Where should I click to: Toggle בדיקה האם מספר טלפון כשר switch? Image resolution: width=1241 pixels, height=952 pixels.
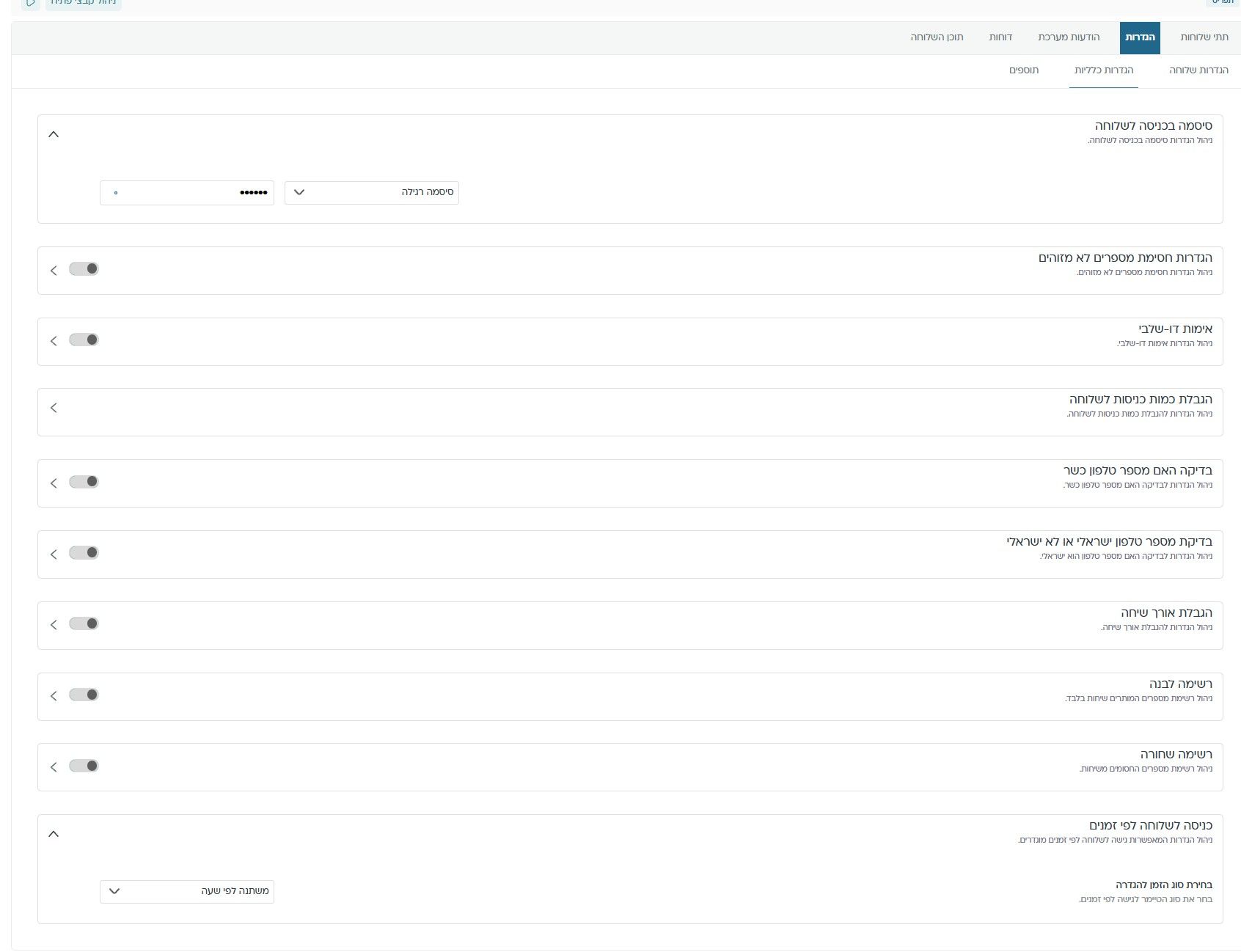pyautogui.click(x=84, y=482)
